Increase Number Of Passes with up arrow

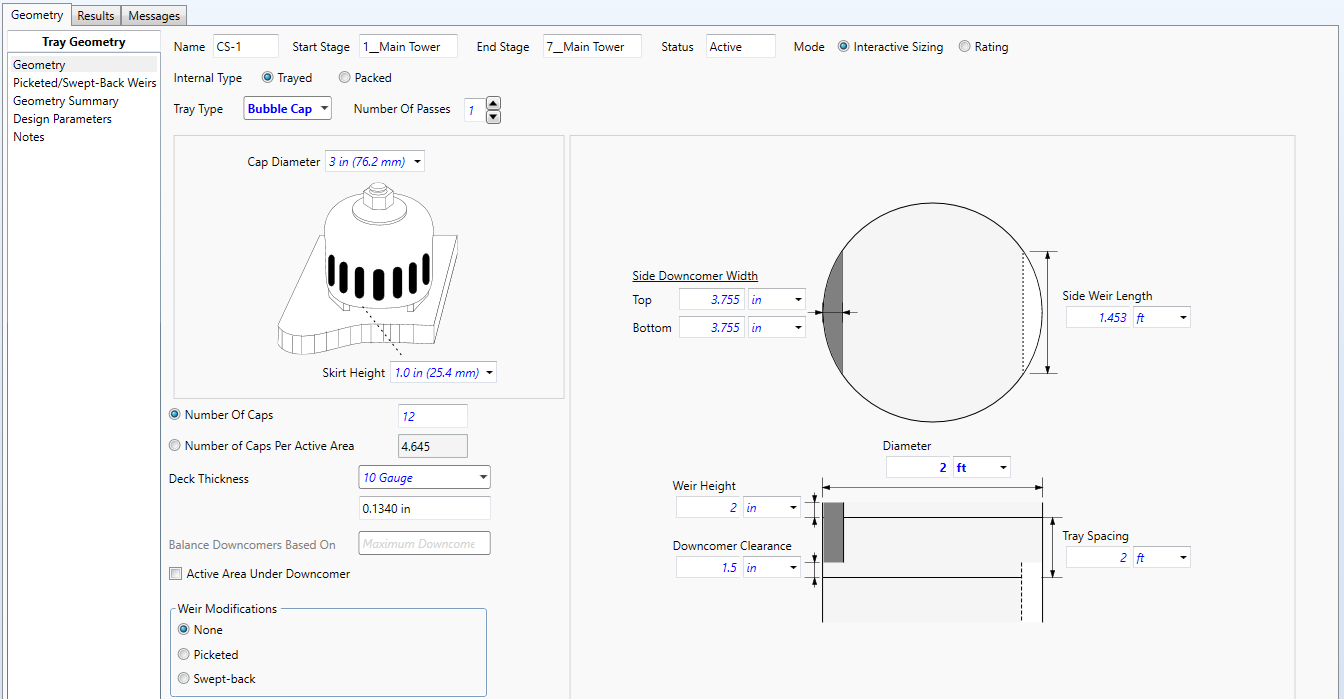[x=493, y=103]
